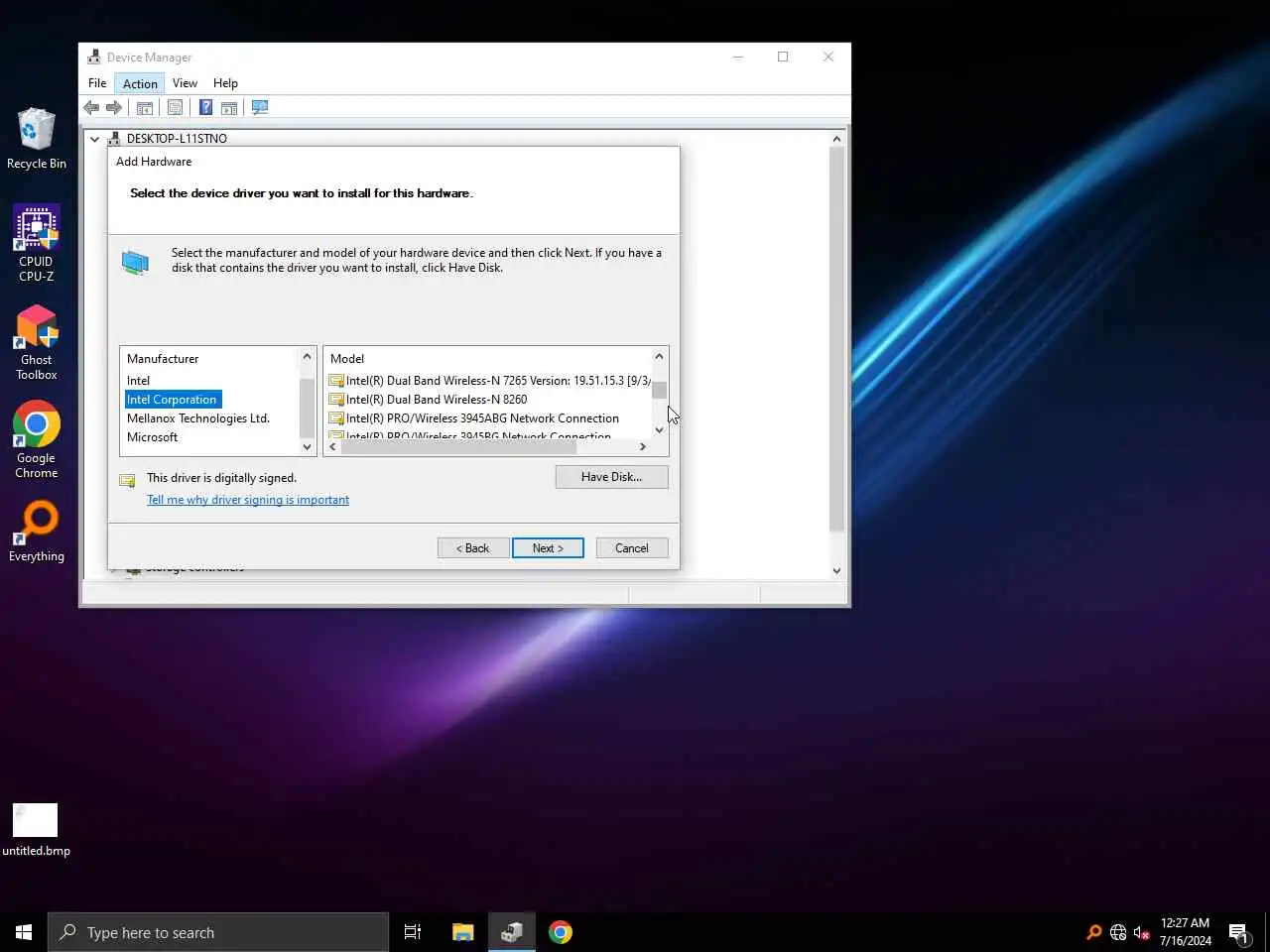Click Manufacturer list scroll up arrow
The image size is (1270, 952).
307,357
